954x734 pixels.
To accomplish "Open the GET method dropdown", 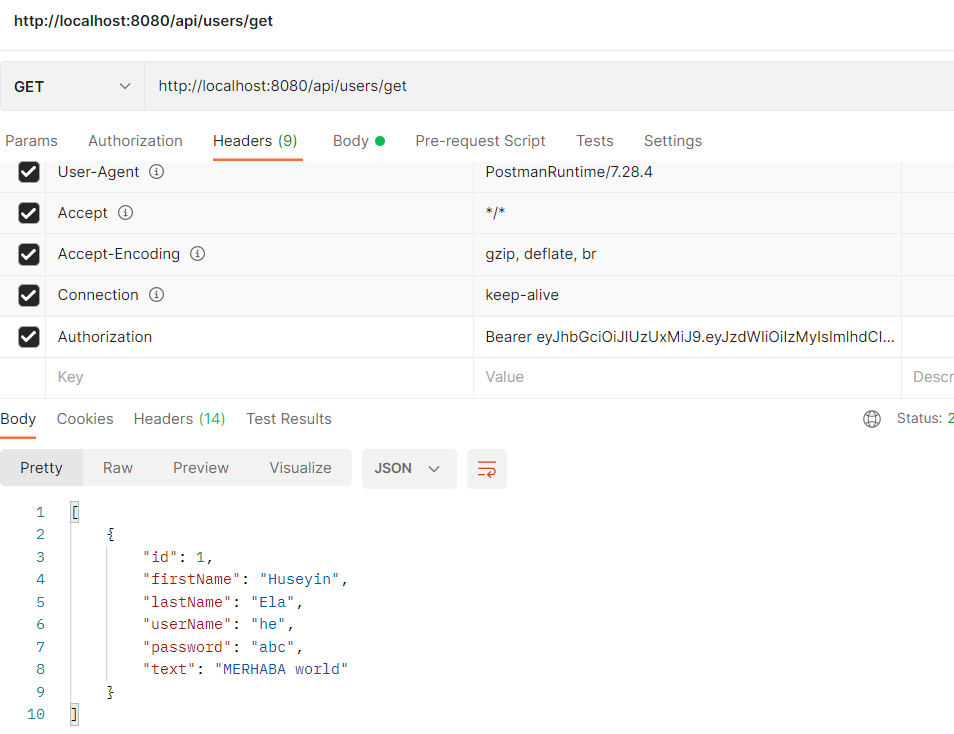I will (x=72, y=86).
